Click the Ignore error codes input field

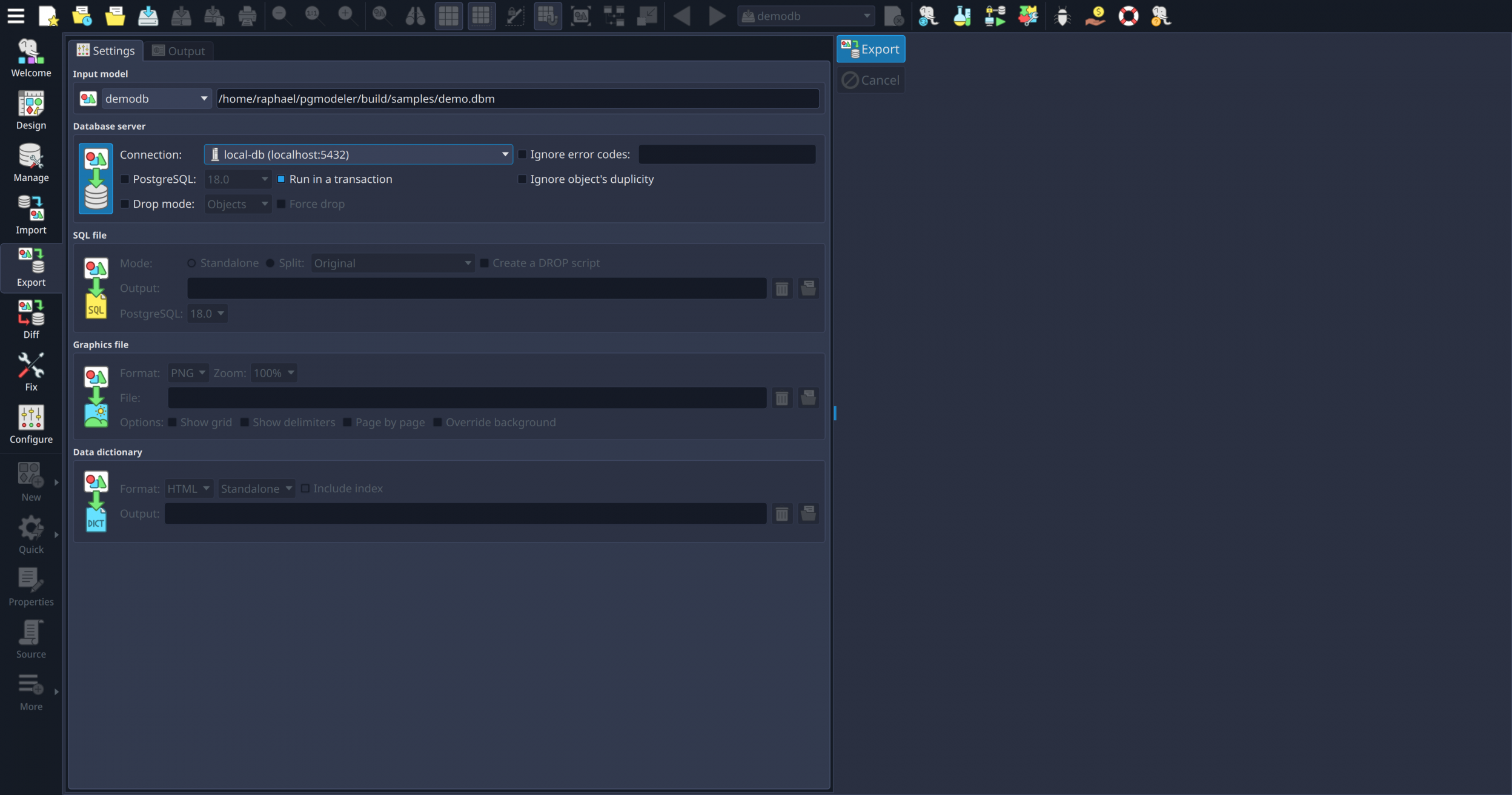click(726, 154)
